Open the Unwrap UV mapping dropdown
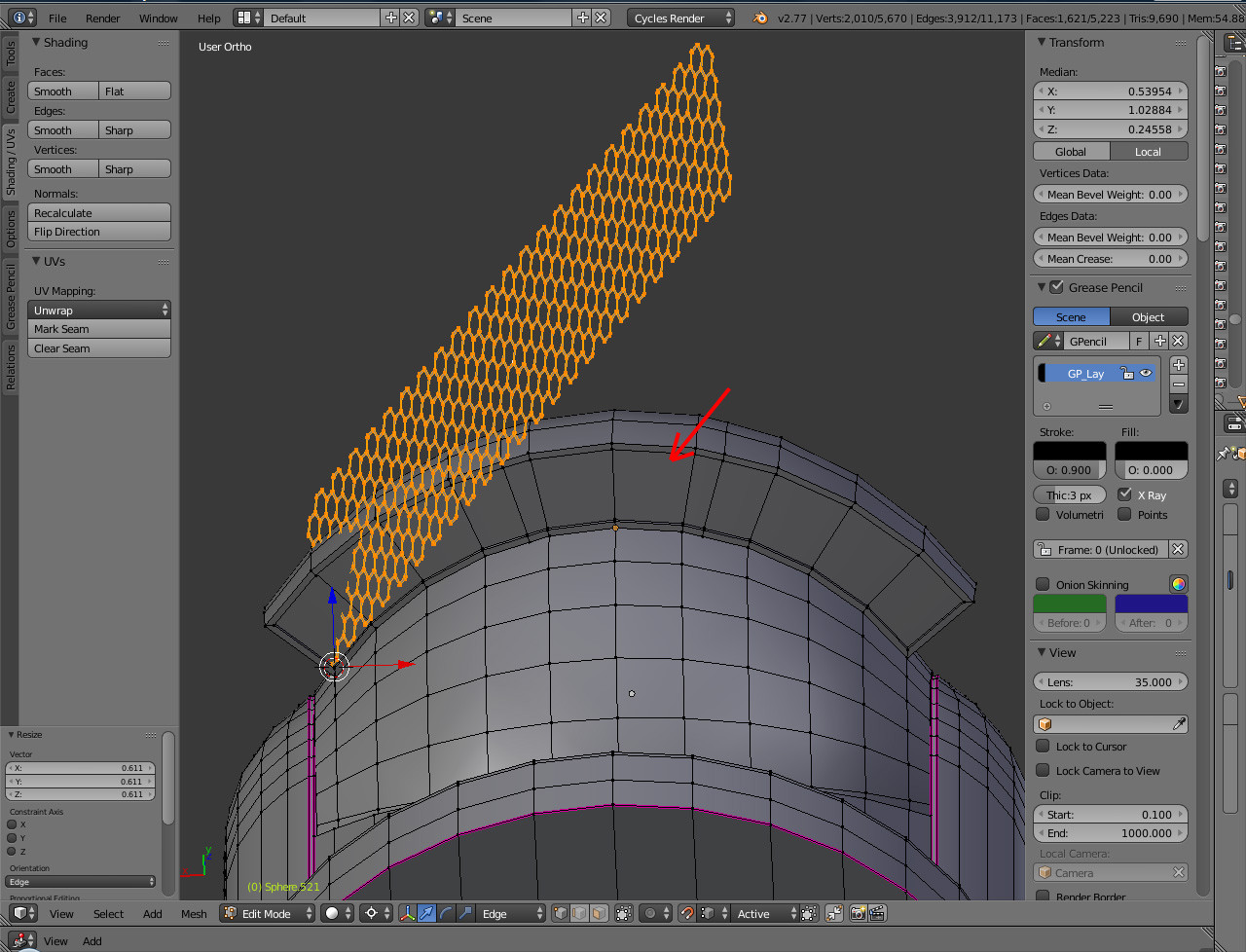This screenshot has width=1246, height=952. click(x=99, y=310)
